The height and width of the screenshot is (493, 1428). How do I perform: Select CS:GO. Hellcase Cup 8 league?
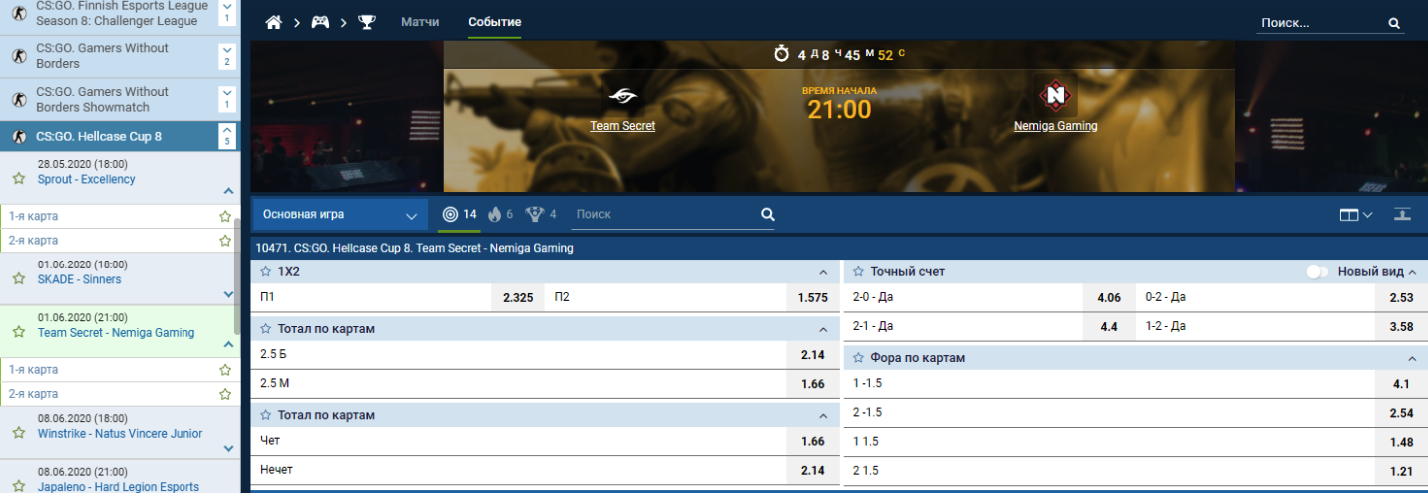coord(120,136)
